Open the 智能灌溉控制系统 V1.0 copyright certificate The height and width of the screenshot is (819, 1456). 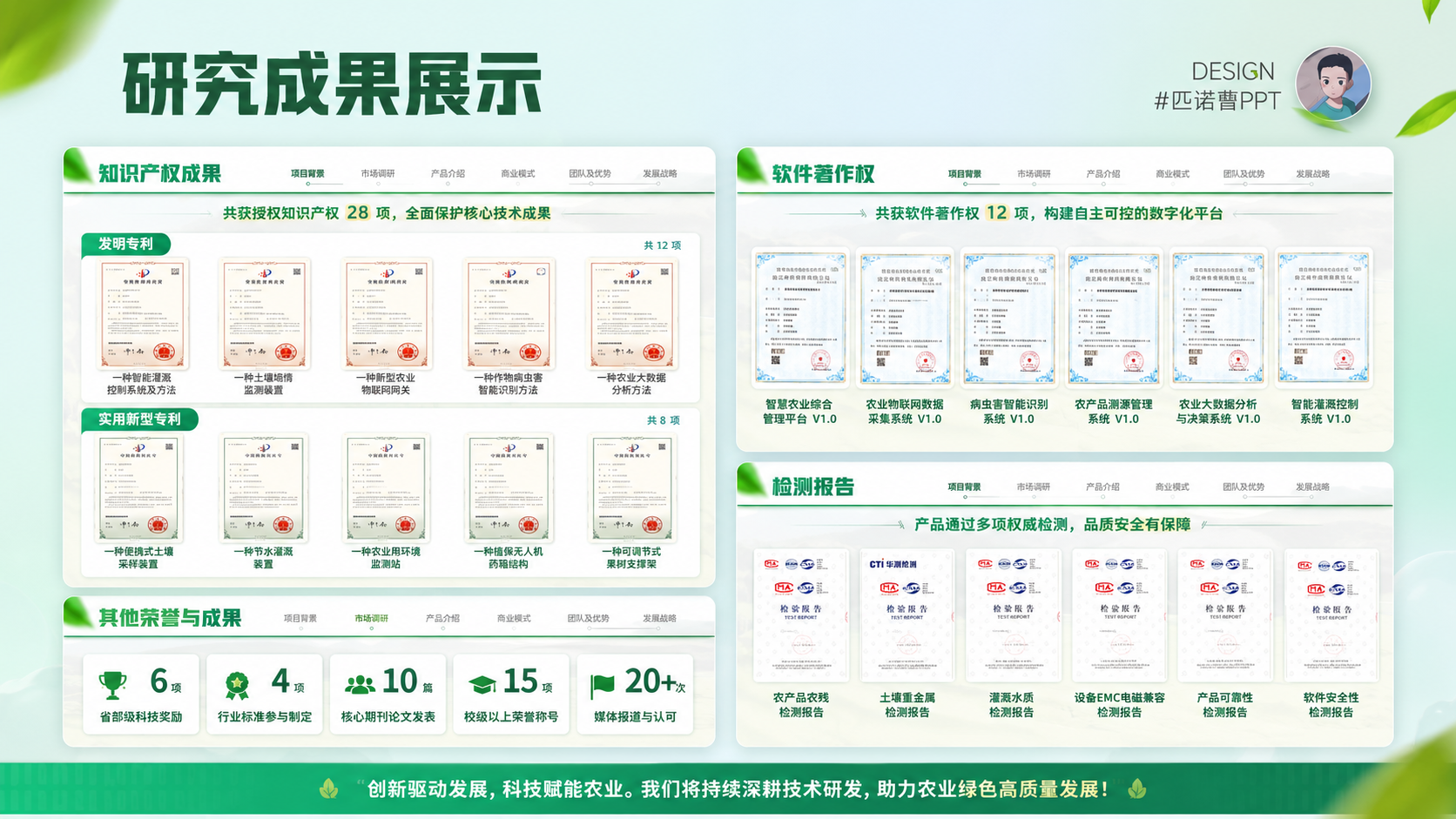click(1324, 318)
